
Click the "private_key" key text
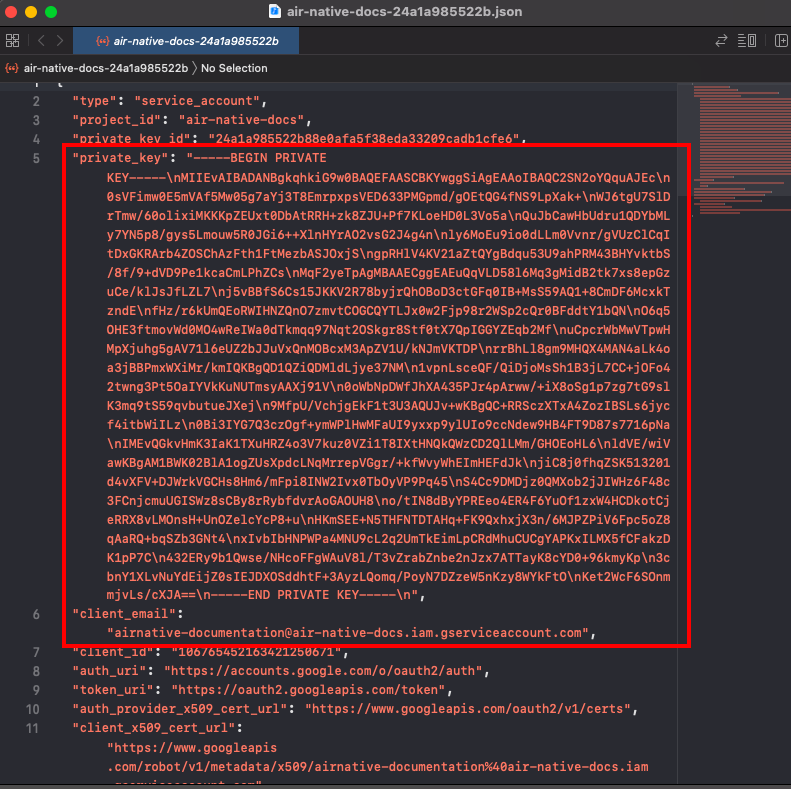point(120,158)
